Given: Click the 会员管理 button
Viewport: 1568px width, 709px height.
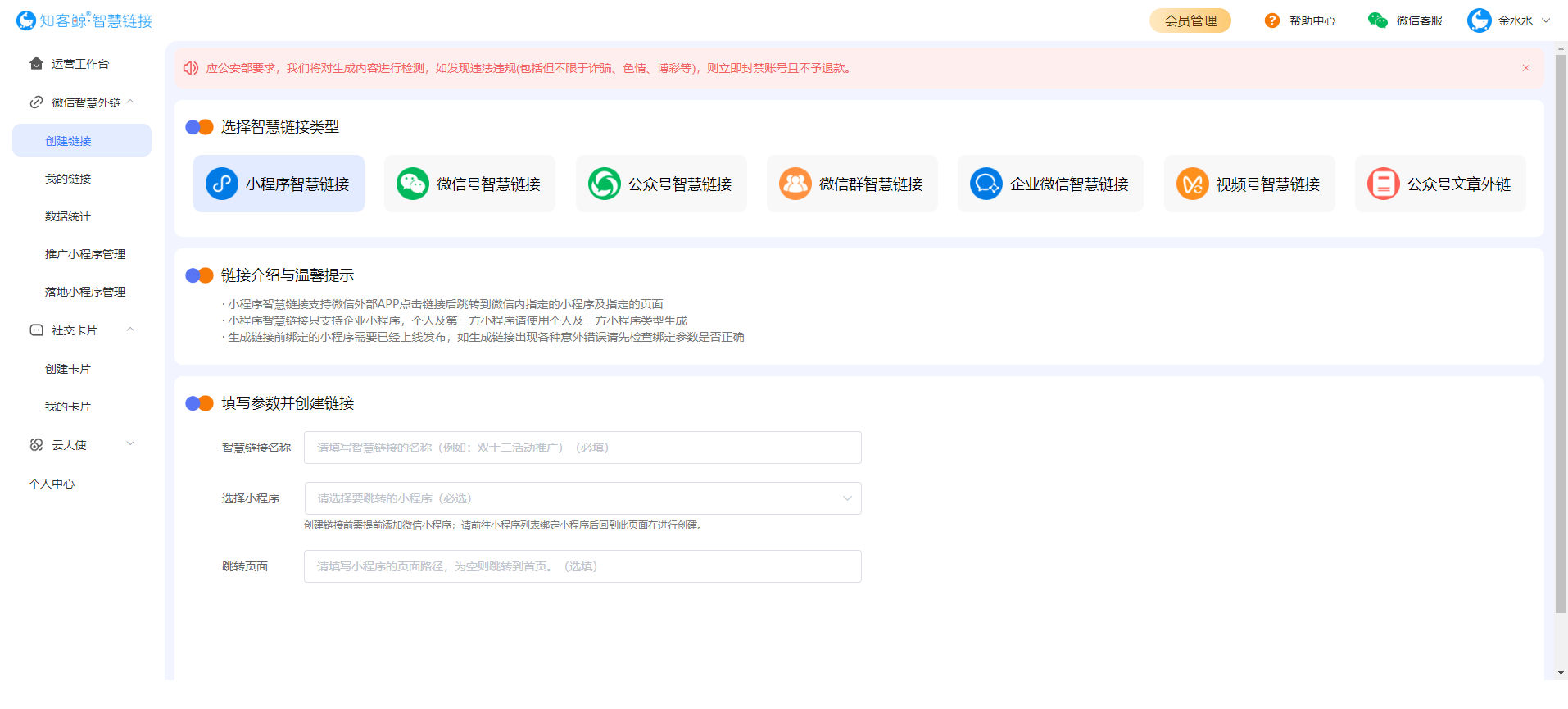Looking at the screenshot, I should coord(1190,20).
